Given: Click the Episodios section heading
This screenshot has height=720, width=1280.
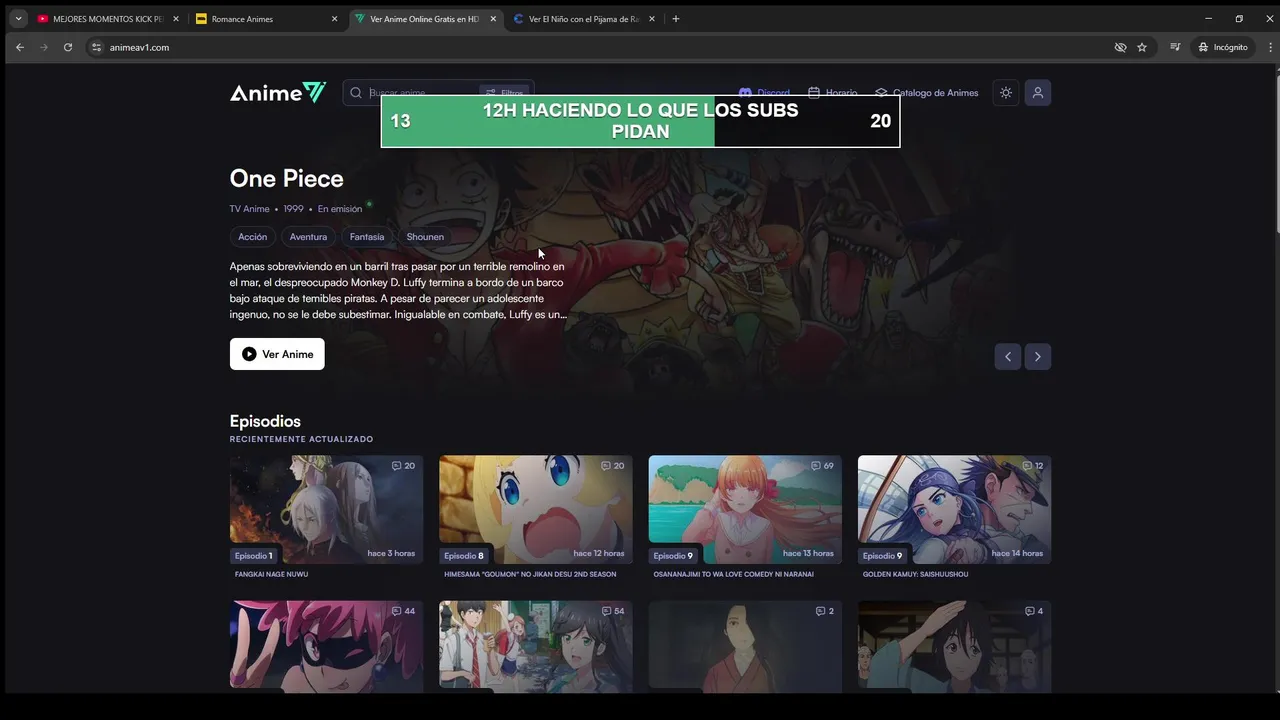Looking at the screenshot, I should pos(265,421).
